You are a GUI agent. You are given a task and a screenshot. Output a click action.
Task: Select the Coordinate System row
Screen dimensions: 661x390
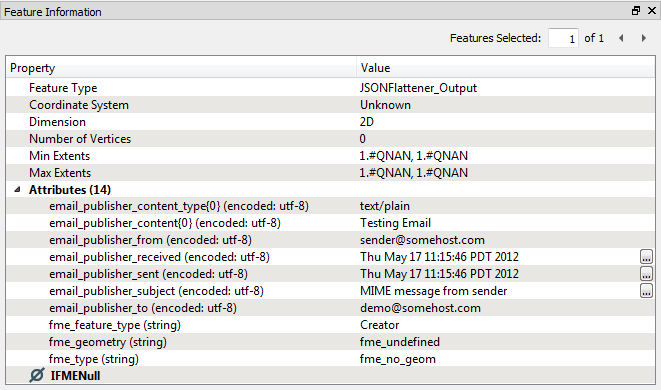click(330, 105)
